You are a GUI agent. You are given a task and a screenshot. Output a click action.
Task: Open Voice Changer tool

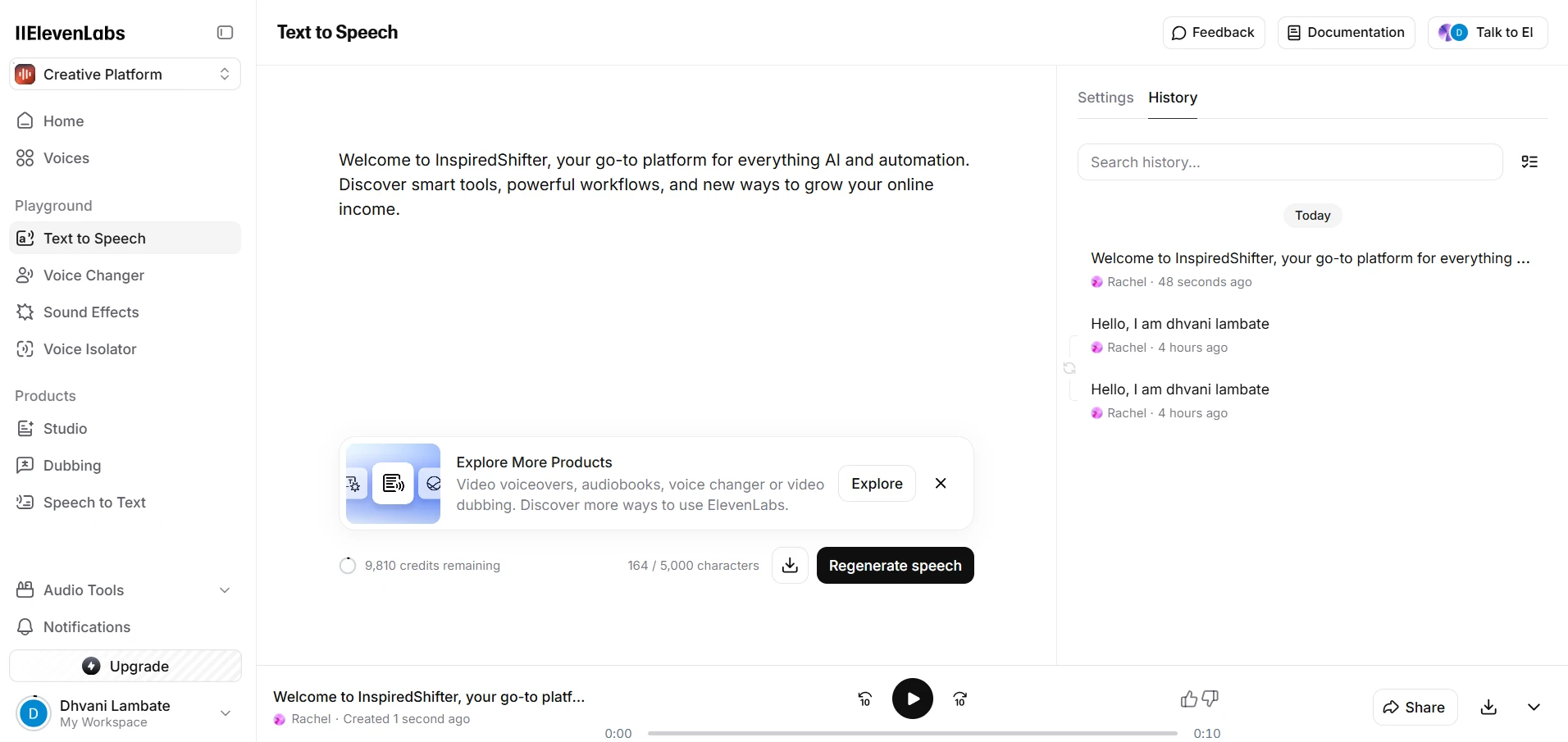pyautogui.click(x=125, y=275)
